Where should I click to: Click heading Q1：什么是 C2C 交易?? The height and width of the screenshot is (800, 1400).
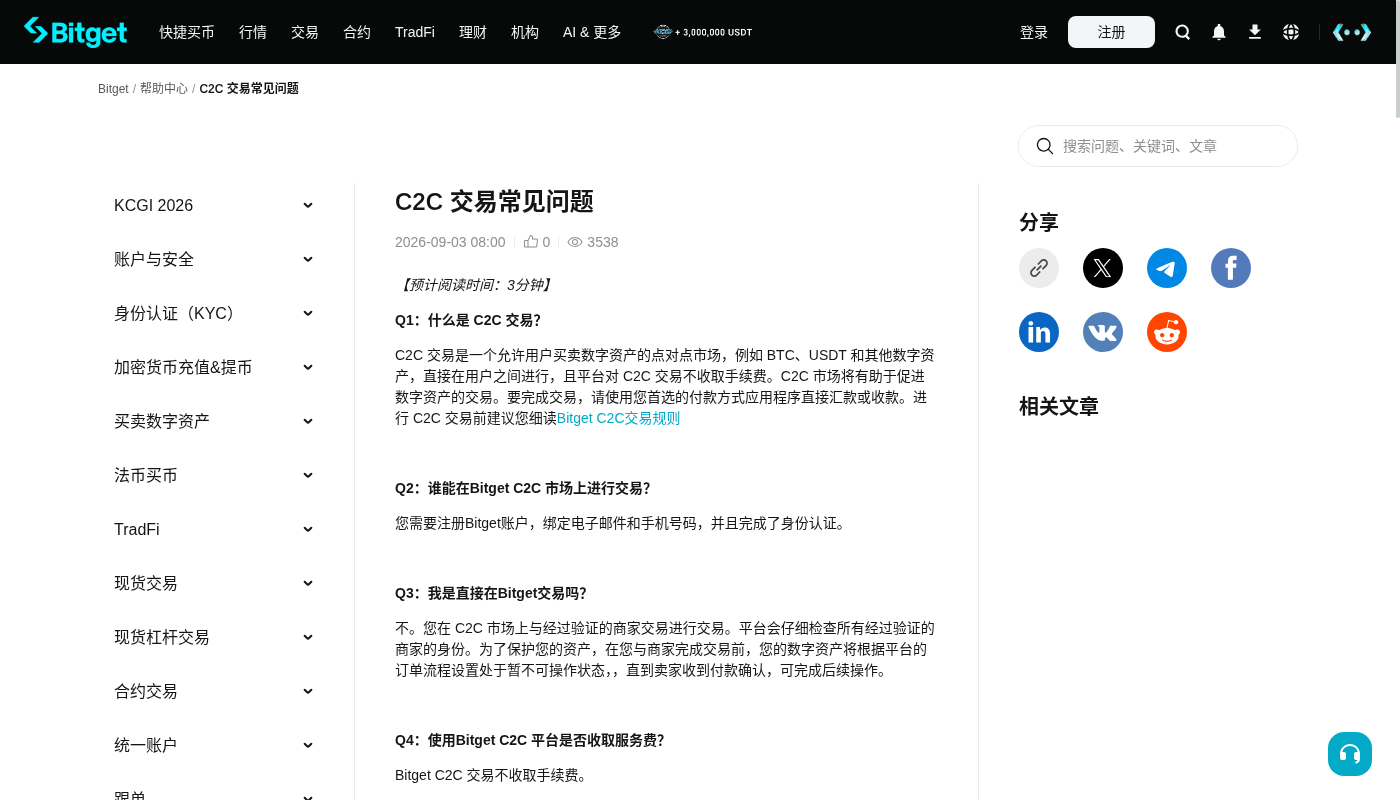[468, 320]
